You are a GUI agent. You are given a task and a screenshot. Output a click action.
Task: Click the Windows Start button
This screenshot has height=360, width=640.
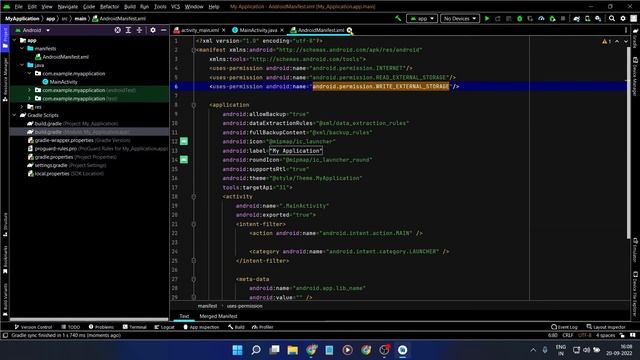(237, 350)
